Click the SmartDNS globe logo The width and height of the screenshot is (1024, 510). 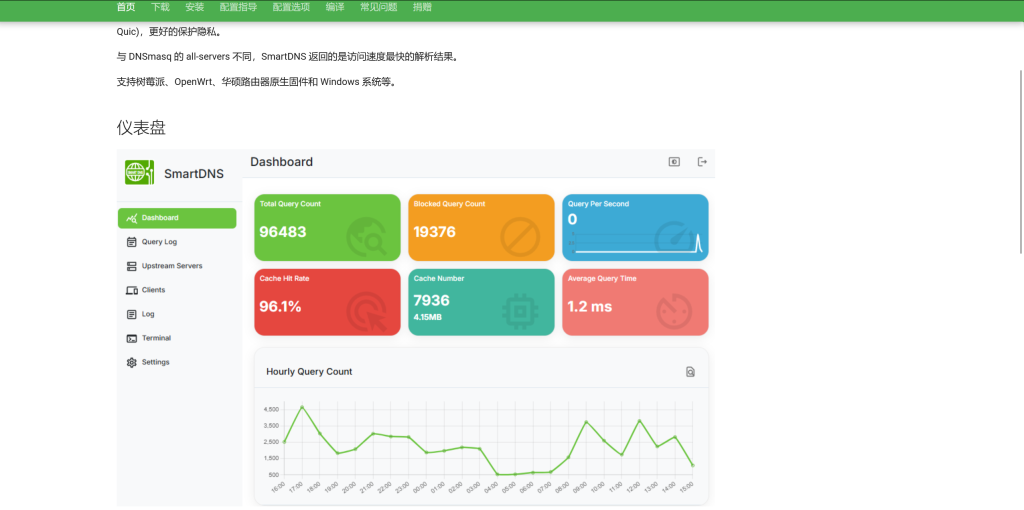coord(139,172)
